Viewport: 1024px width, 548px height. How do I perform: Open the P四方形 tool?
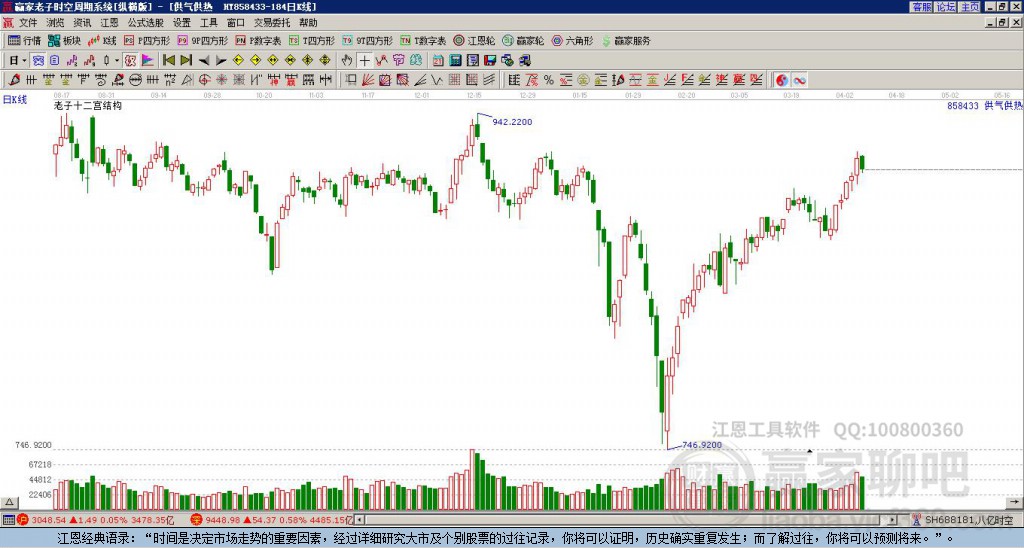point(146,40)
